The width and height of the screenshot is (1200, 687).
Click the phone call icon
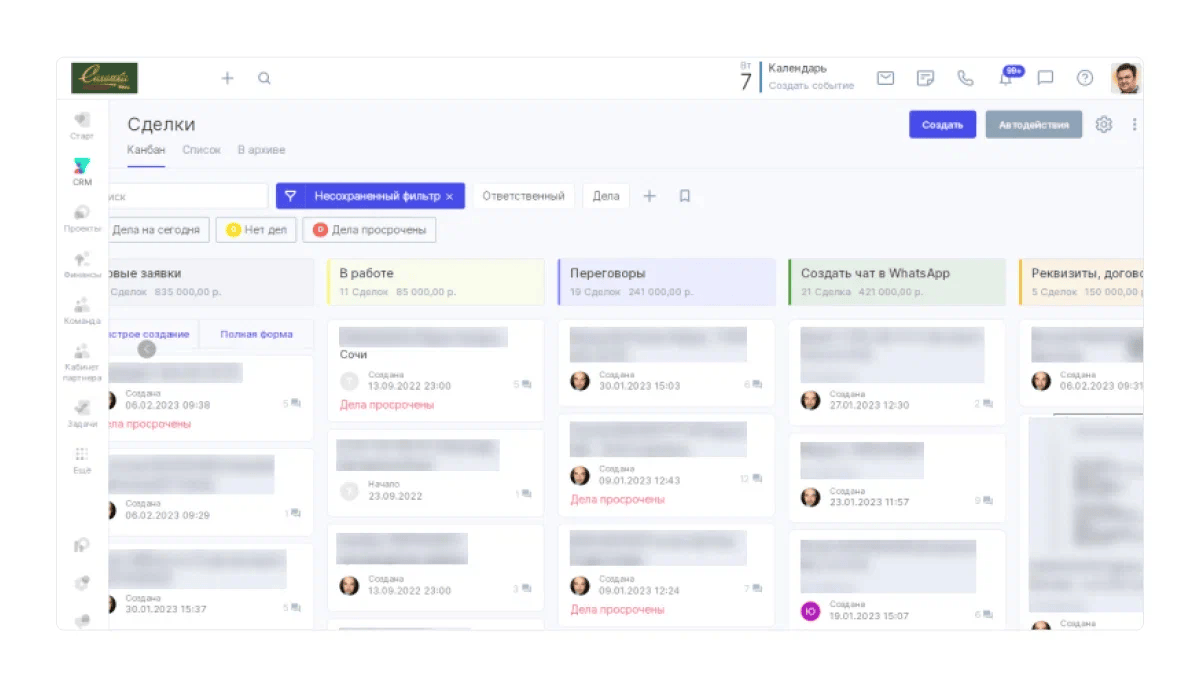(x=965, y=78)
